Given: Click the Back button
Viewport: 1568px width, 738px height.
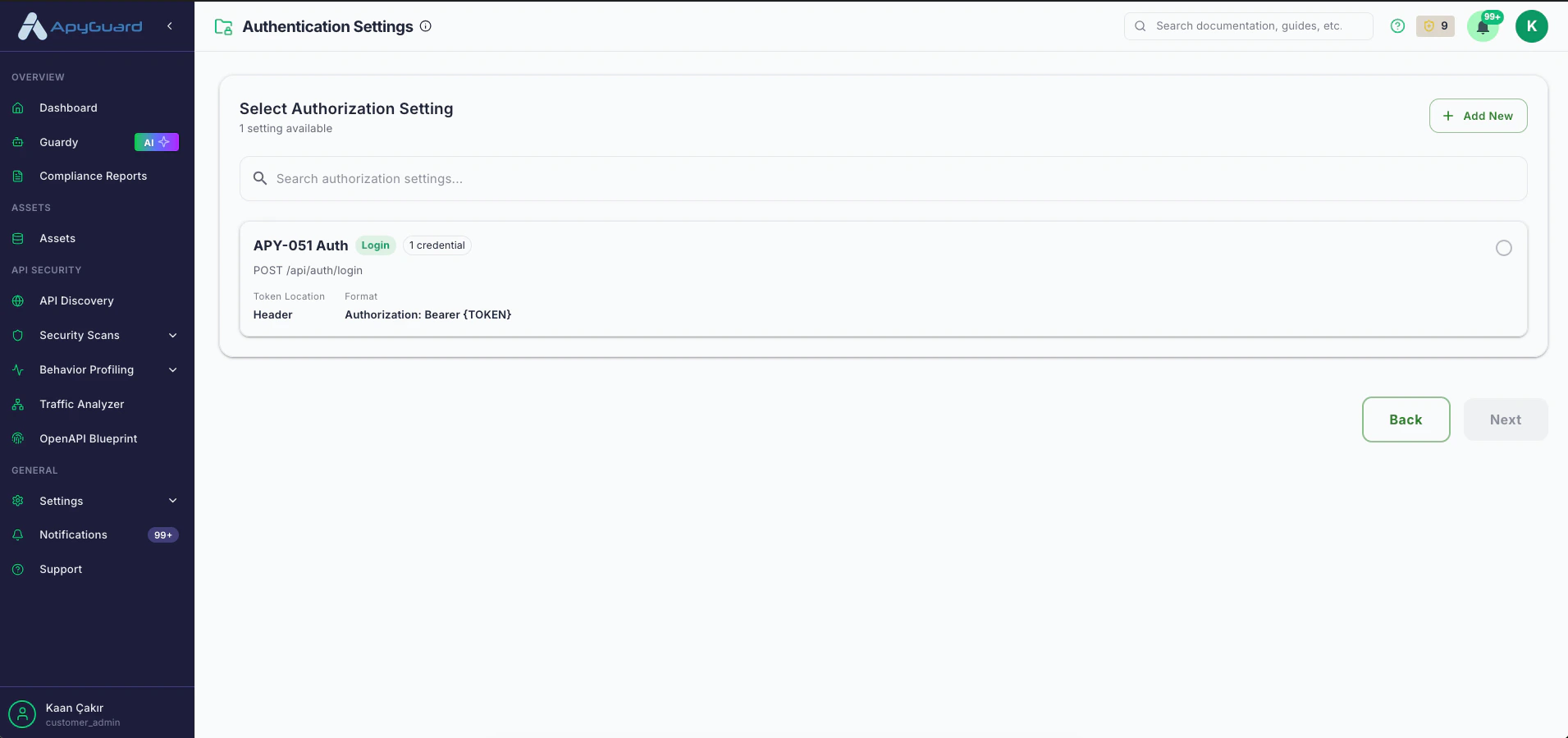Looking at the screenshot, I should click(1406, 419).
